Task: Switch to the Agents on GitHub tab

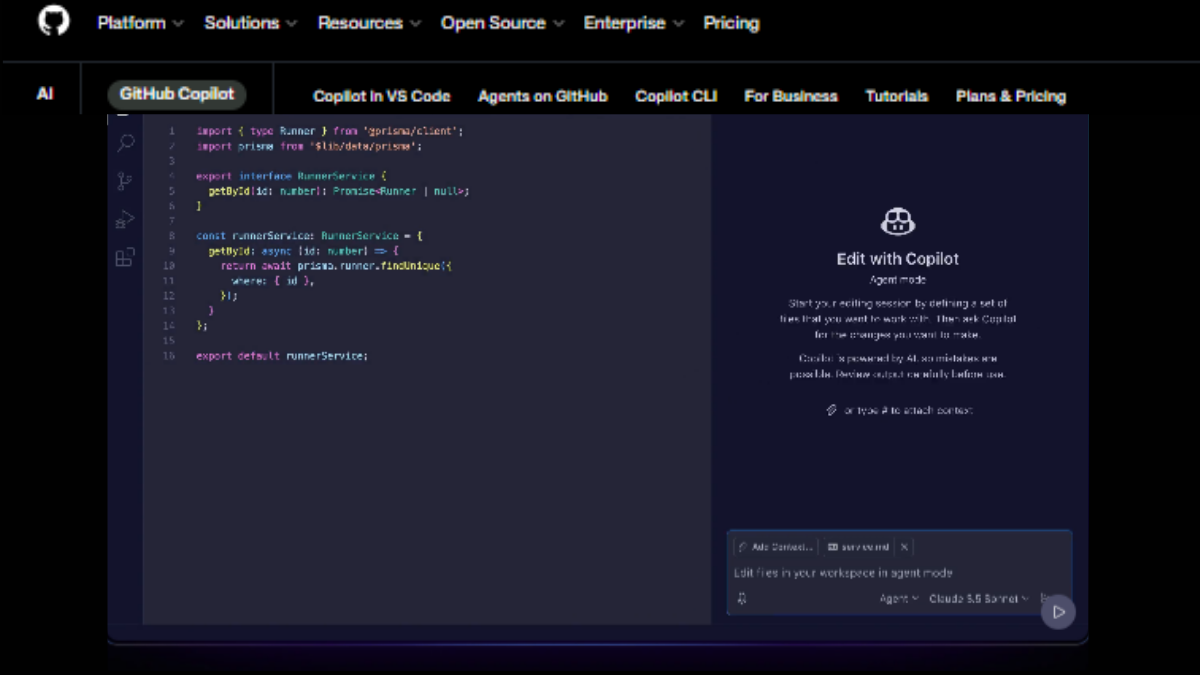Action: click(x=543, y=96)
